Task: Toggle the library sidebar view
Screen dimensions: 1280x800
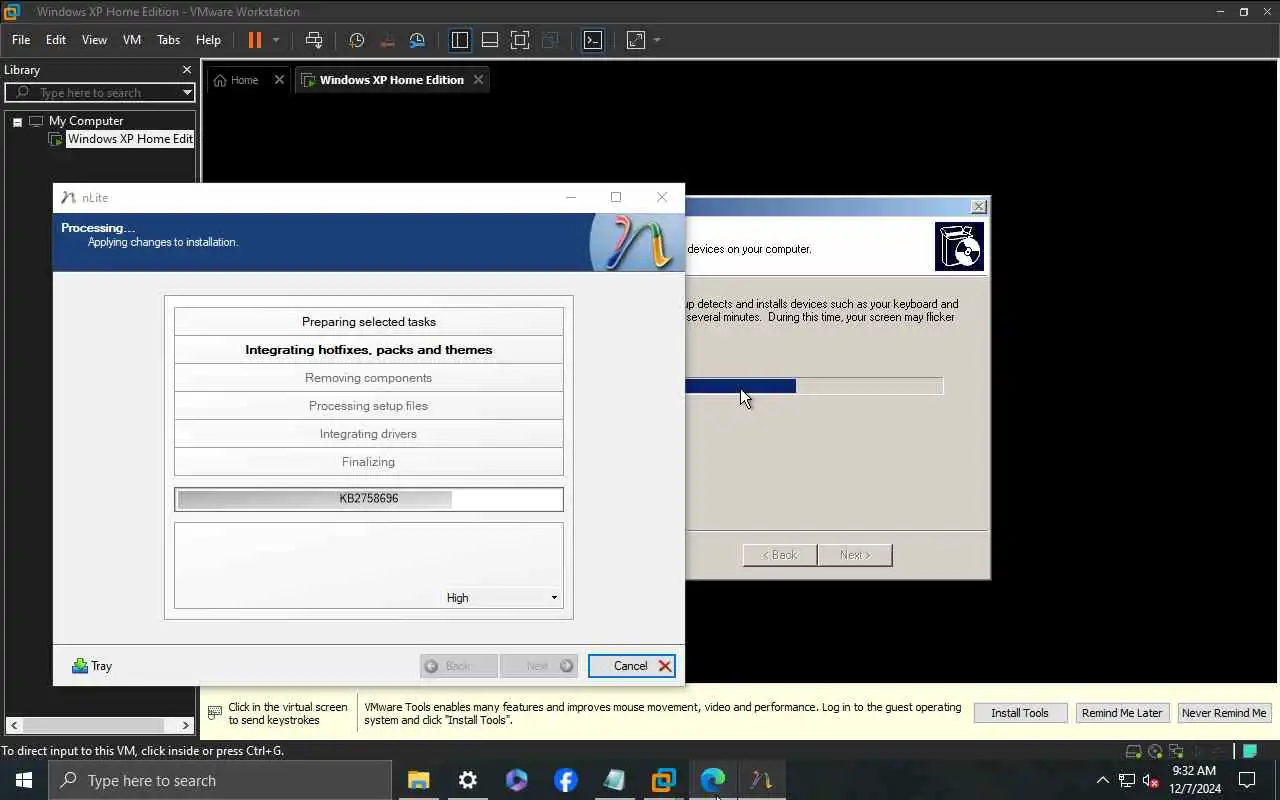Action: [460, 40]
